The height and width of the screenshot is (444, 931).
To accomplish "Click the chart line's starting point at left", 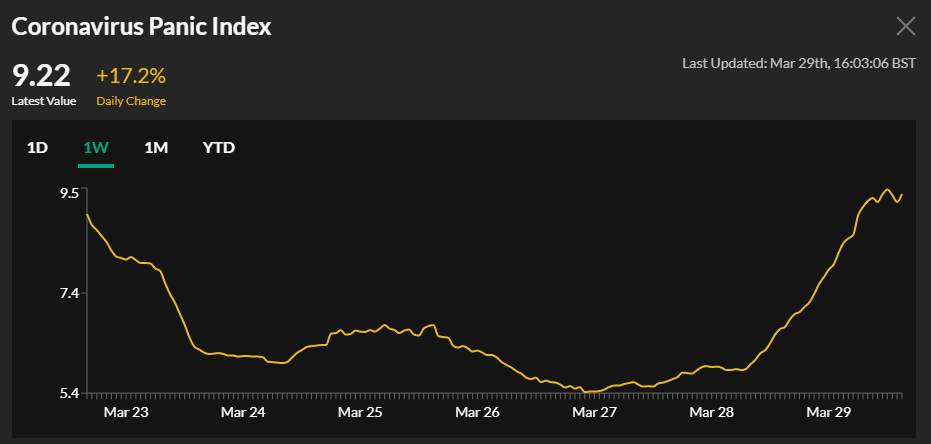I will click(88, 215).
